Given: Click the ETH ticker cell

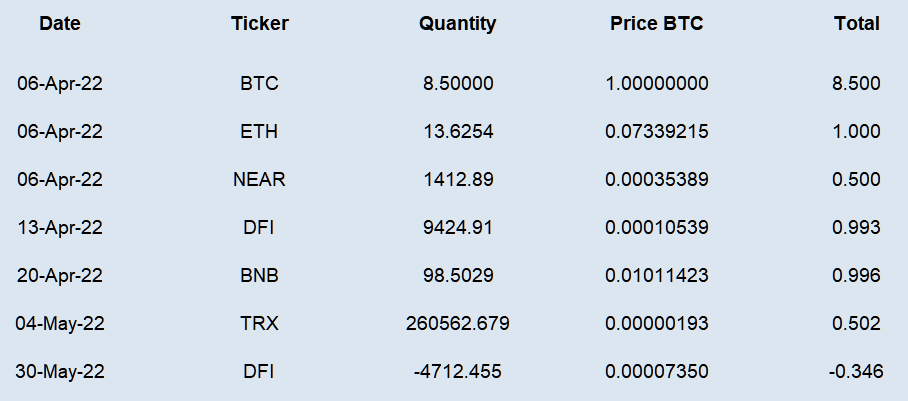Looking at the screenshot, I should point(259,132).
